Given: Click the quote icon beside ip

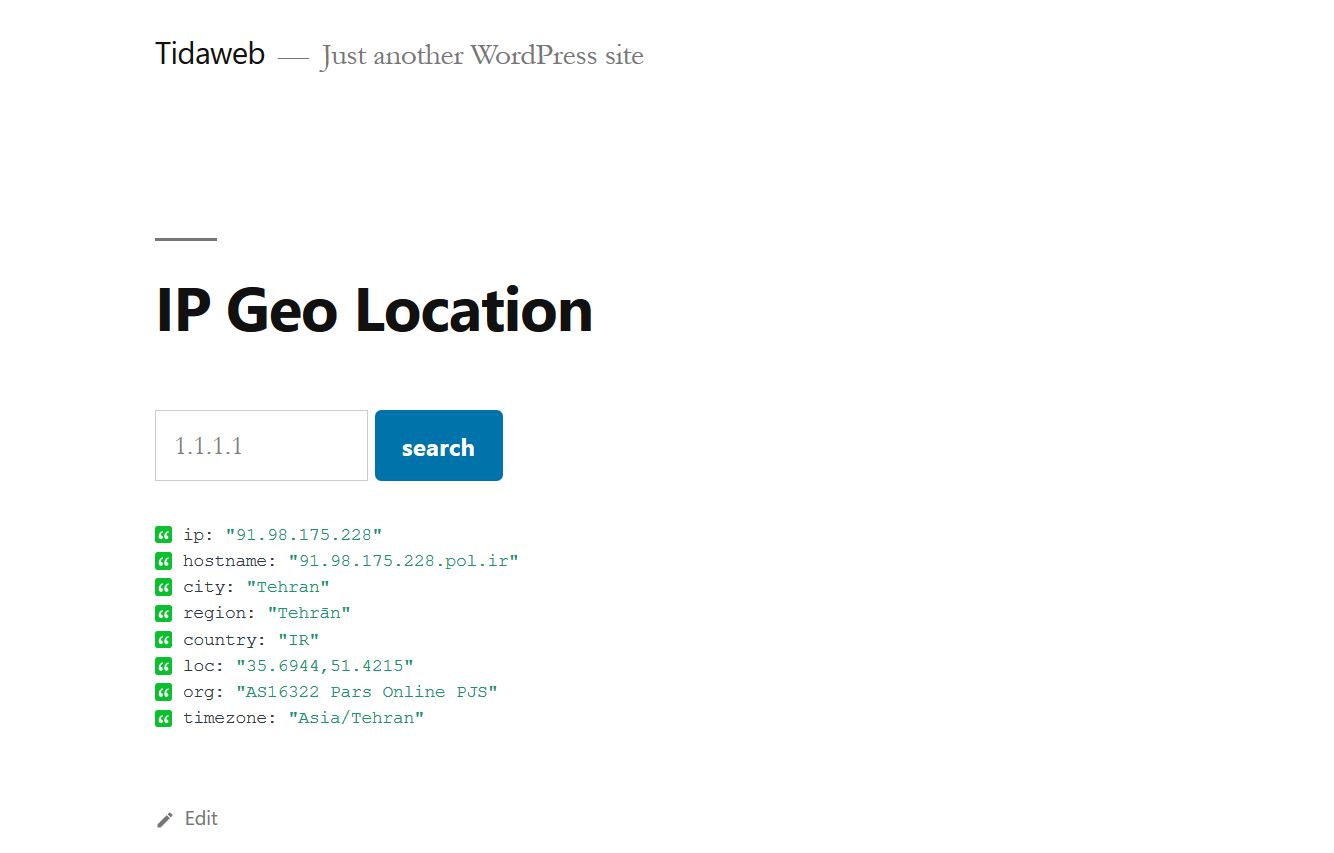Looking at the screenshot, I should click(164, 535).
